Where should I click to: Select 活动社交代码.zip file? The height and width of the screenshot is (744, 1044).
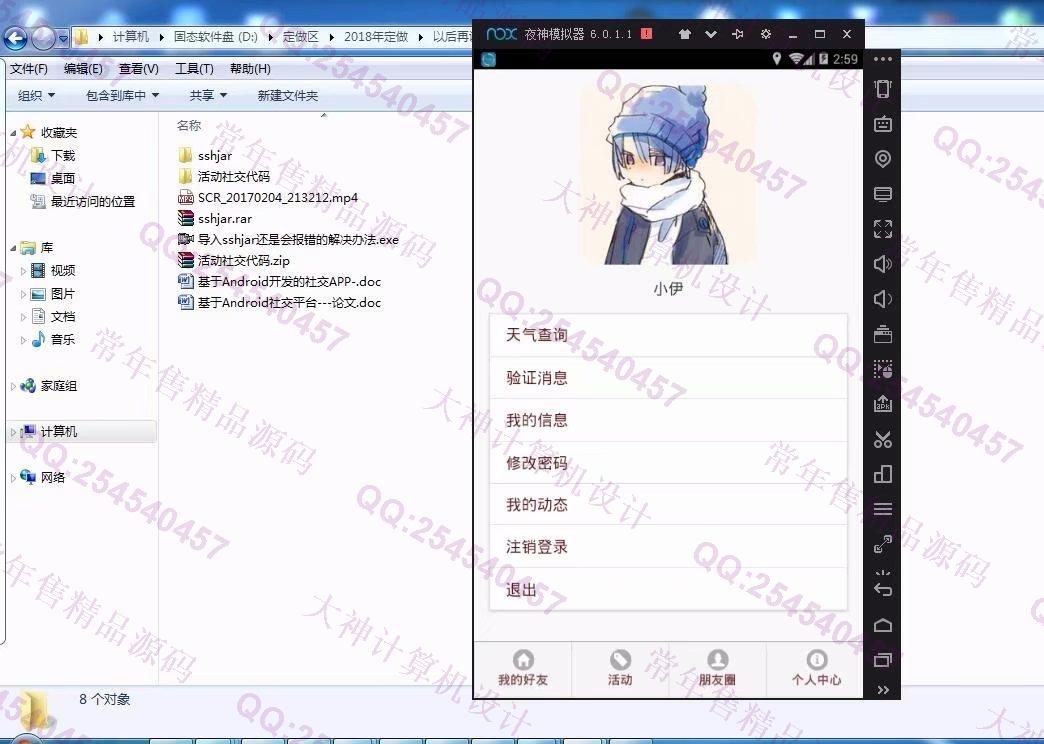234,260
